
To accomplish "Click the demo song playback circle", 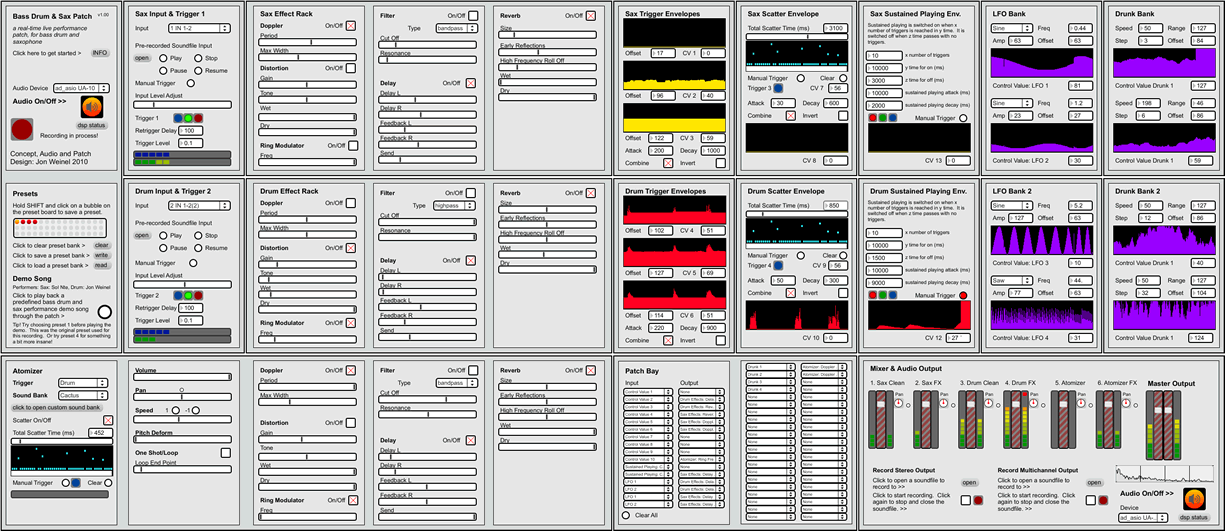I will click(104, 311).
